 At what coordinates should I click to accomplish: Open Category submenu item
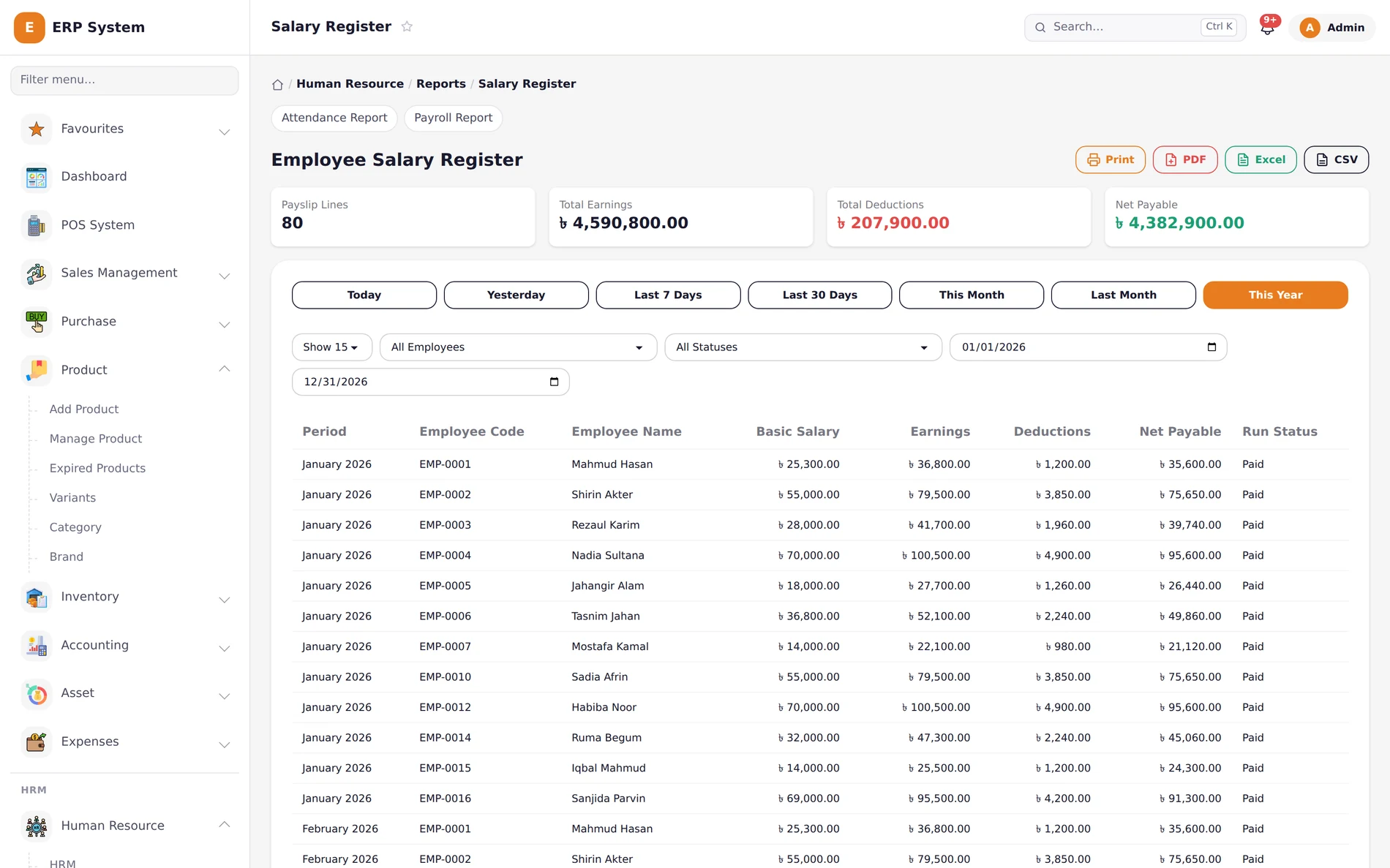click(x=75, y=527)
